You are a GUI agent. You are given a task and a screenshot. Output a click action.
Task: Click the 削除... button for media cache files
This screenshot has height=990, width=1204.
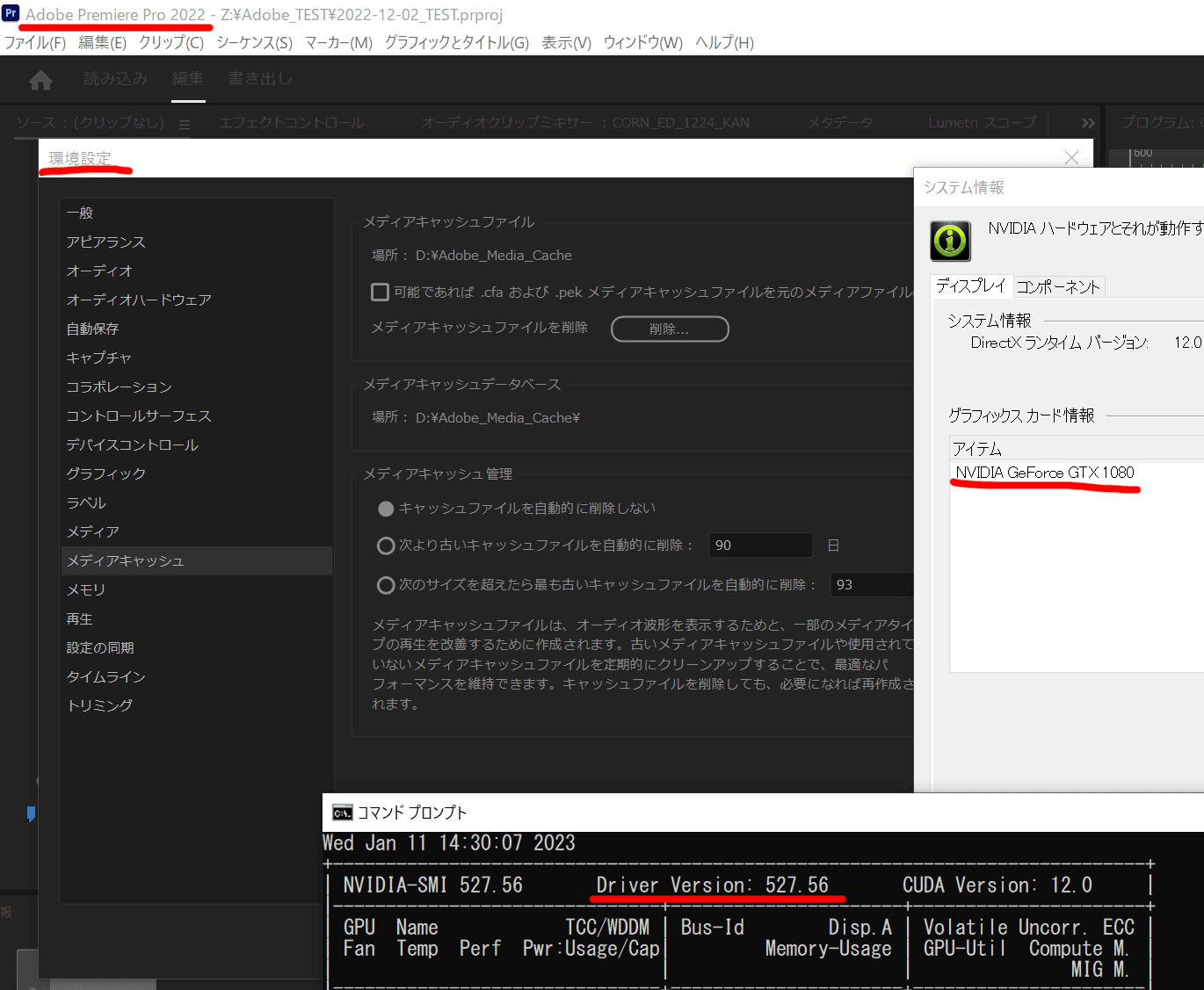[669, 329]
